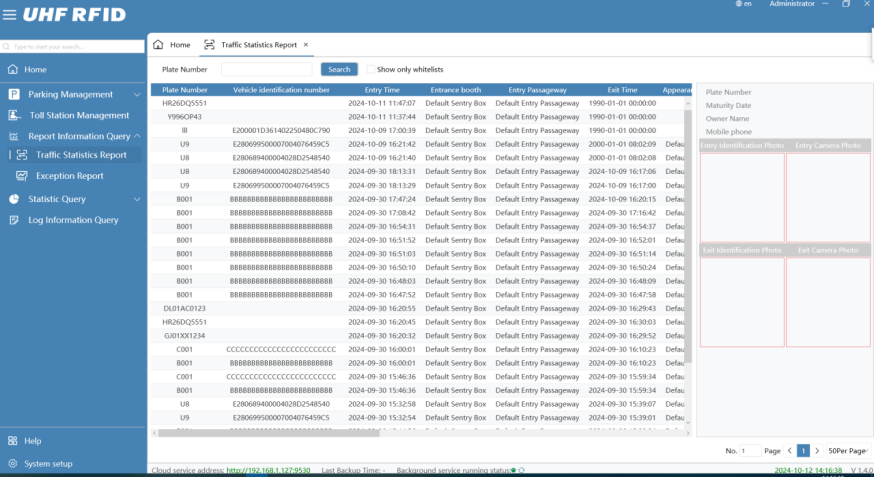The width and height of the screenshot is (875, 478).
Task: Click the globe language icon
Action: [x=738, y=4]
